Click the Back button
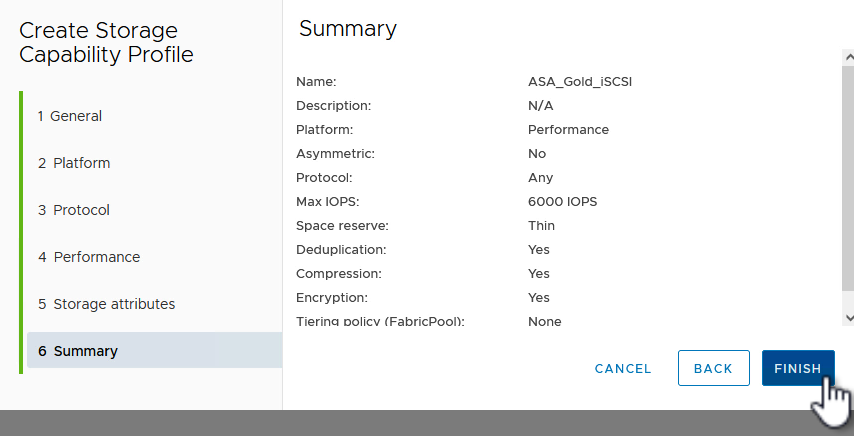 pos(713,368)
